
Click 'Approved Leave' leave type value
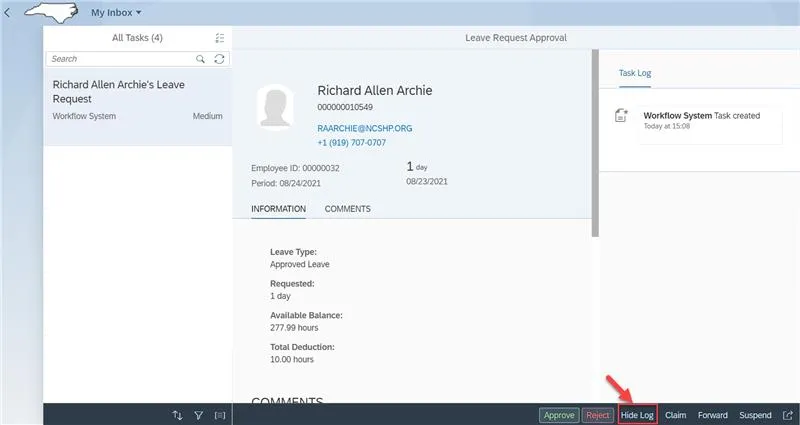pyautogui.click(x=299, y=264)
